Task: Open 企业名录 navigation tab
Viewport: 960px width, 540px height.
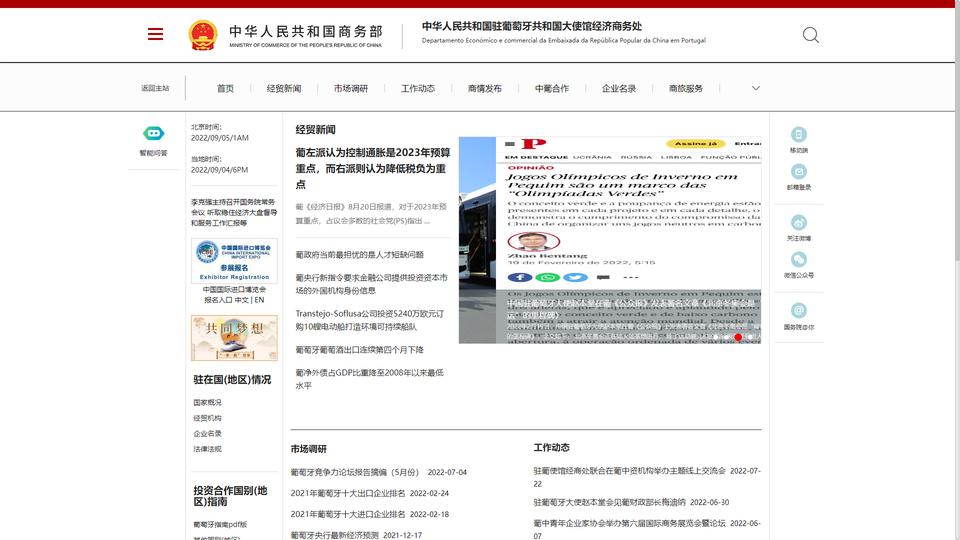Action: pos(619,88)
